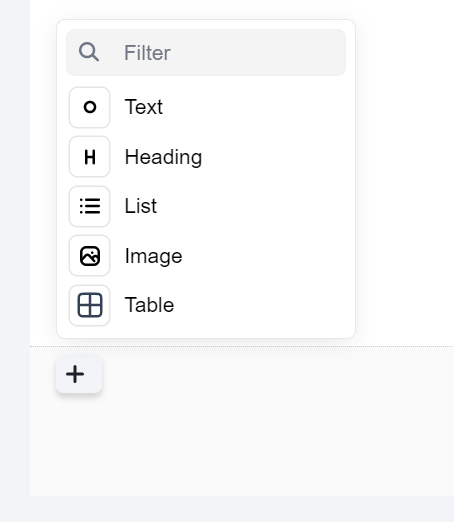The image size is (454, 522).
Task: Pick the List label in block menu
Action: coord(141,206)
